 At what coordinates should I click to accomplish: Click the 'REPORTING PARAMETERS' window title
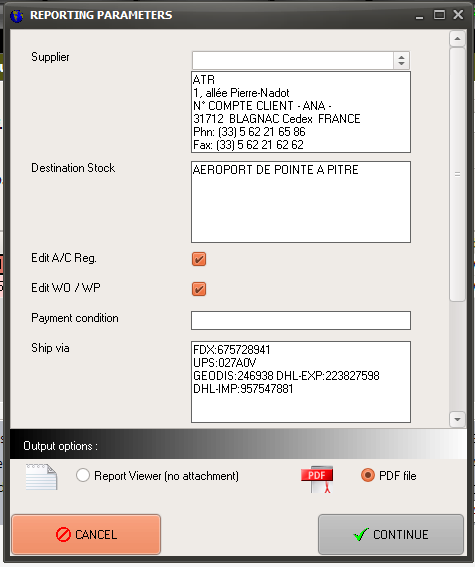pyautogui.click(x=101, y=15)
